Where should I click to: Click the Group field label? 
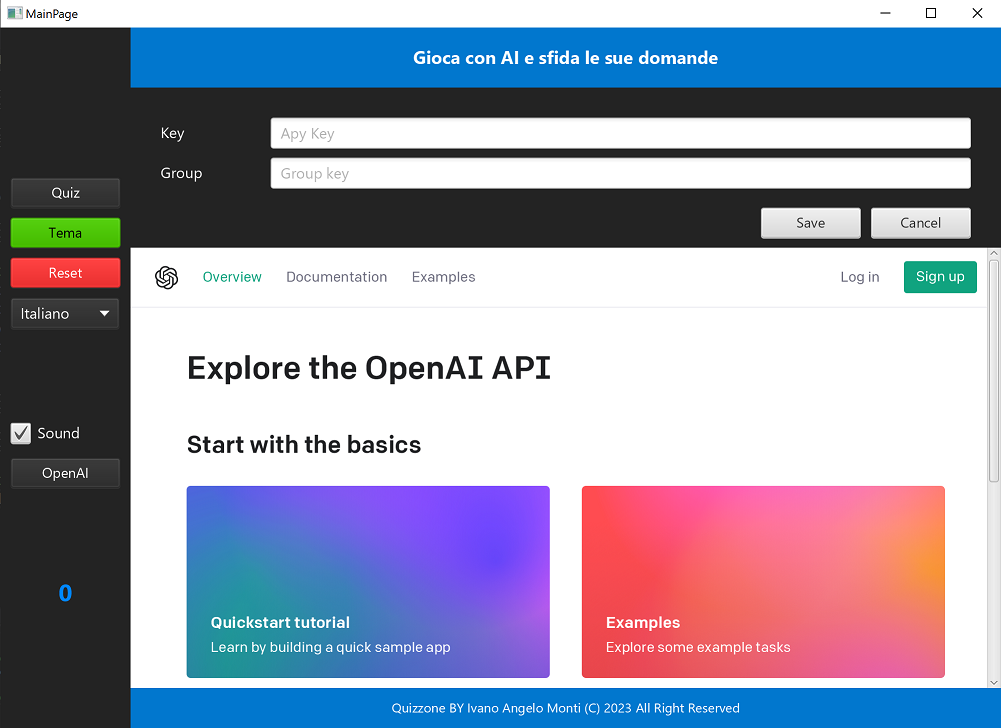(181, 173)
